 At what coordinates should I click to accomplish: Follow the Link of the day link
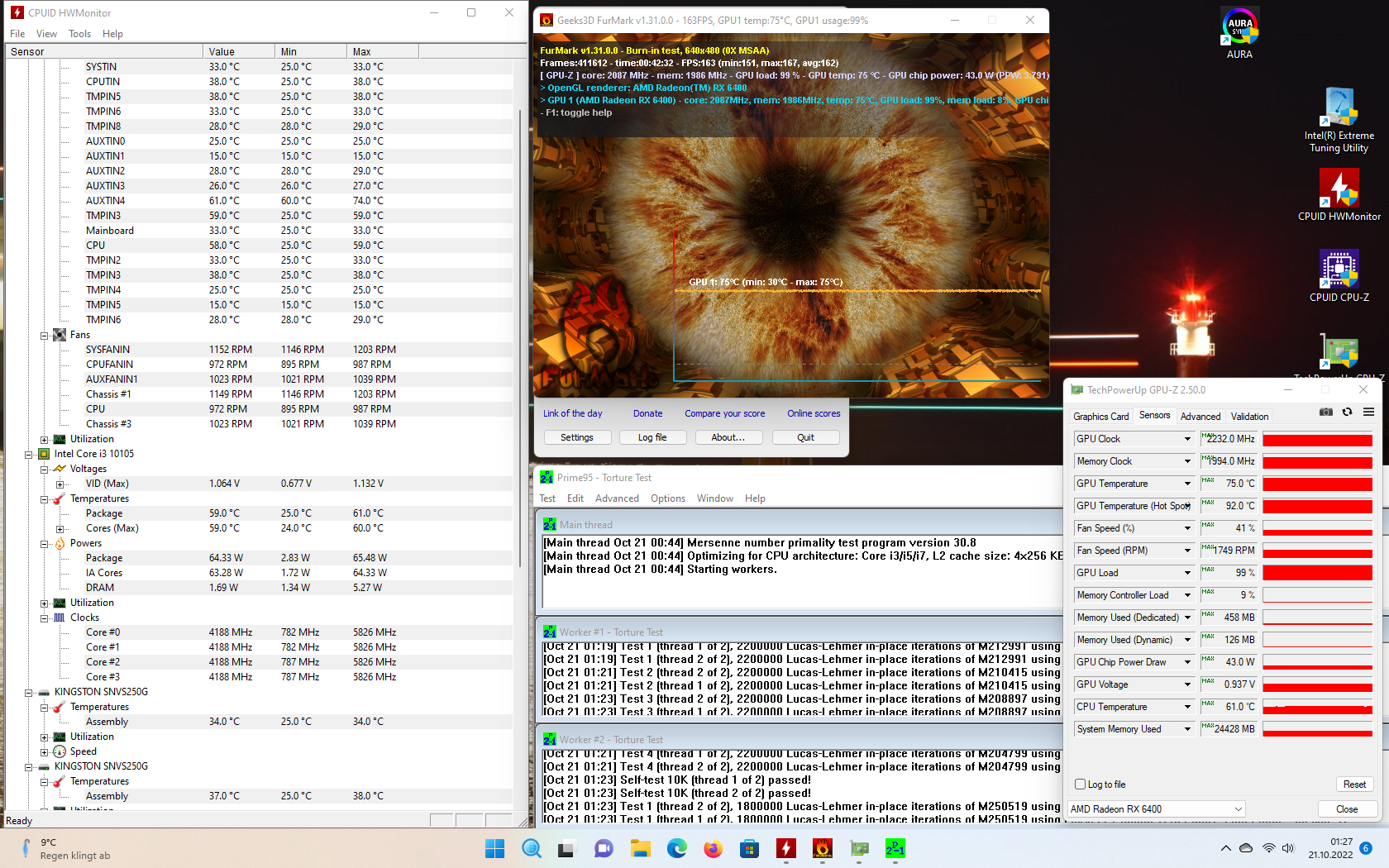[572, 413]
